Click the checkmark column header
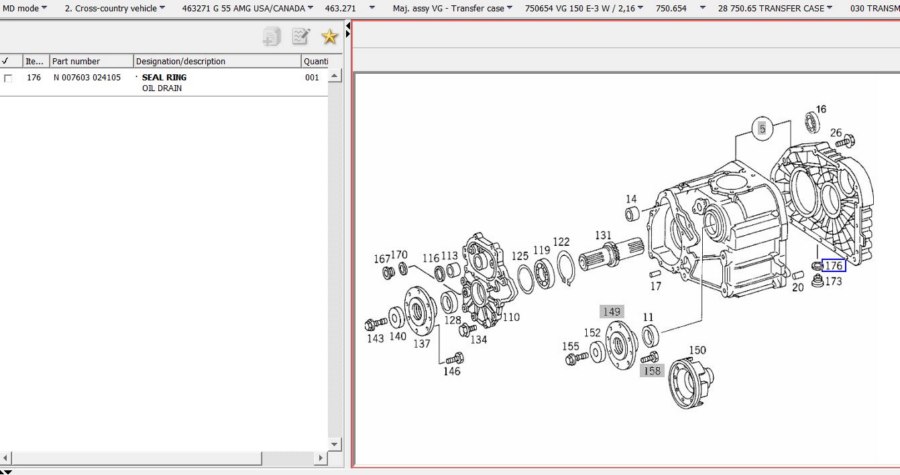The width and height of the screenshot is (900, 475). click(6, 61)
